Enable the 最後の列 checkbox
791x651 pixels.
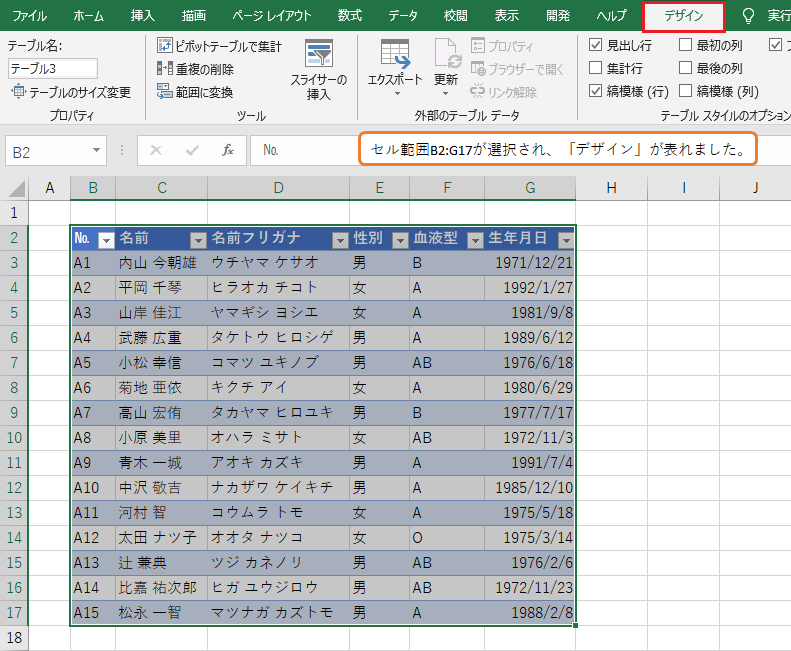click(x=686, y=68)
